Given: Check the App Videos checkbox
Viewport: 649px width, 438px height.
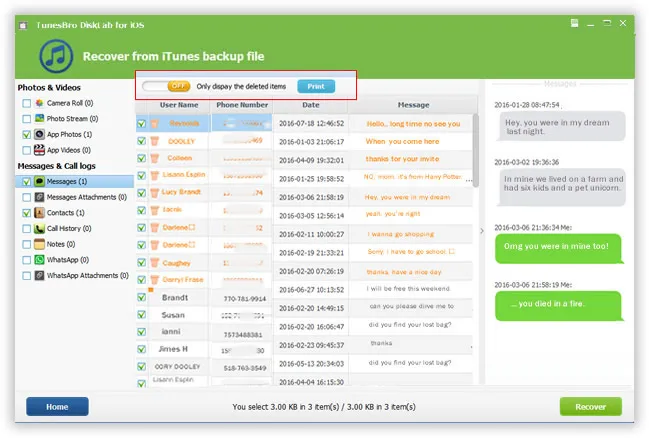Looking at the screenshot, I should coord(26,150).
